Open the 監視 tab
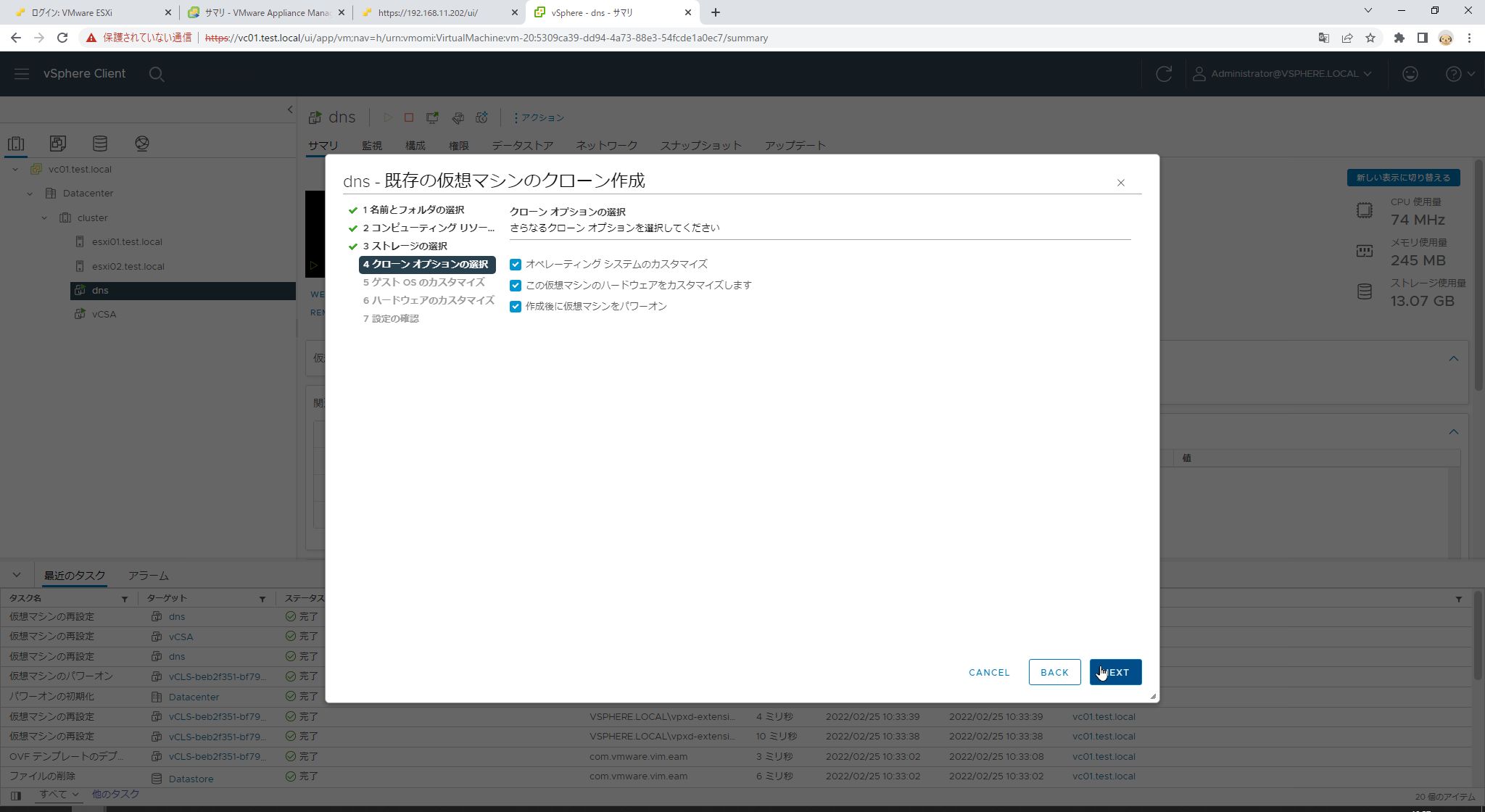The image size is (1485, 812). point(372,146)
